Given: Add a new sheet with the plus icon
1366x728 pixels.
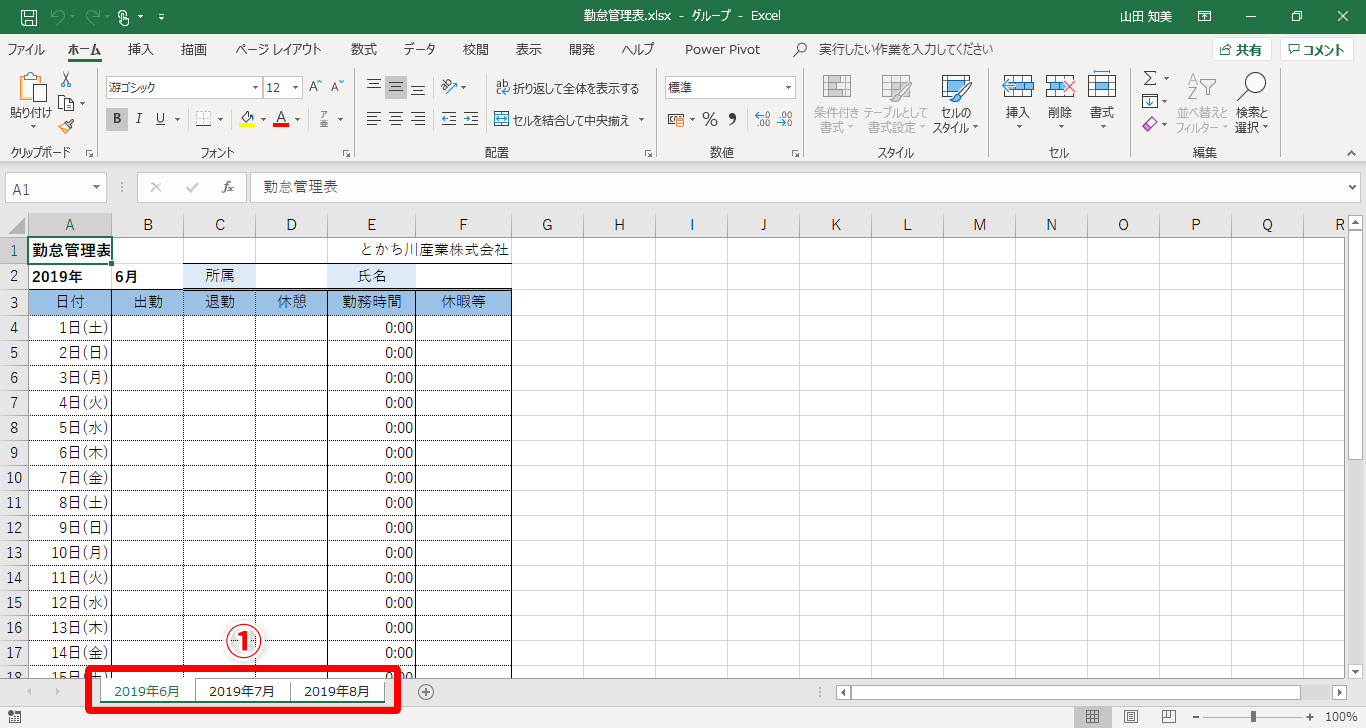Looking at the screenshot, I should [x=426, y=691].
